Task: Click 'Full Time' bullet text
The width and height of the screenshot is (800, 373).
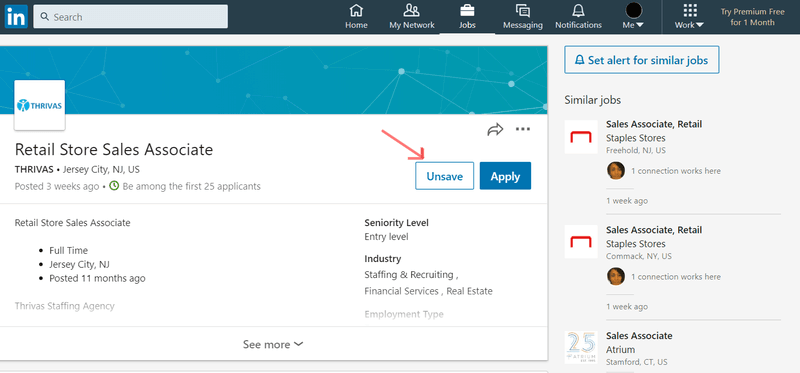Action: 68,251
